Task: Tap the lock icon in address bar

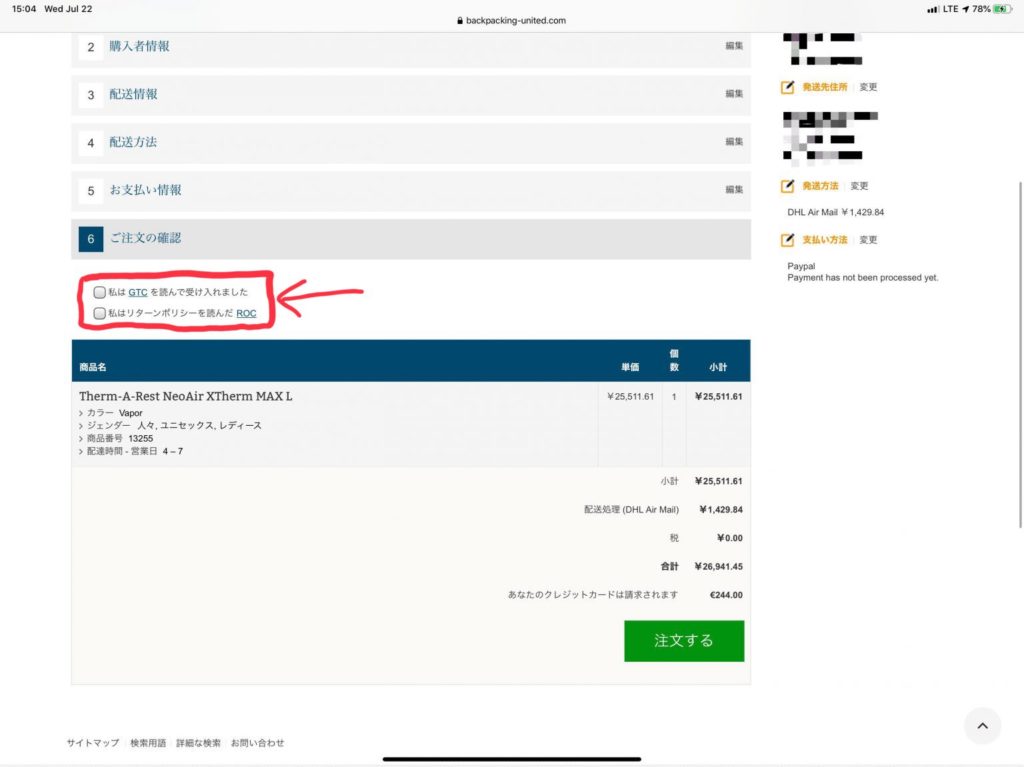Action: tap(460, 20)
